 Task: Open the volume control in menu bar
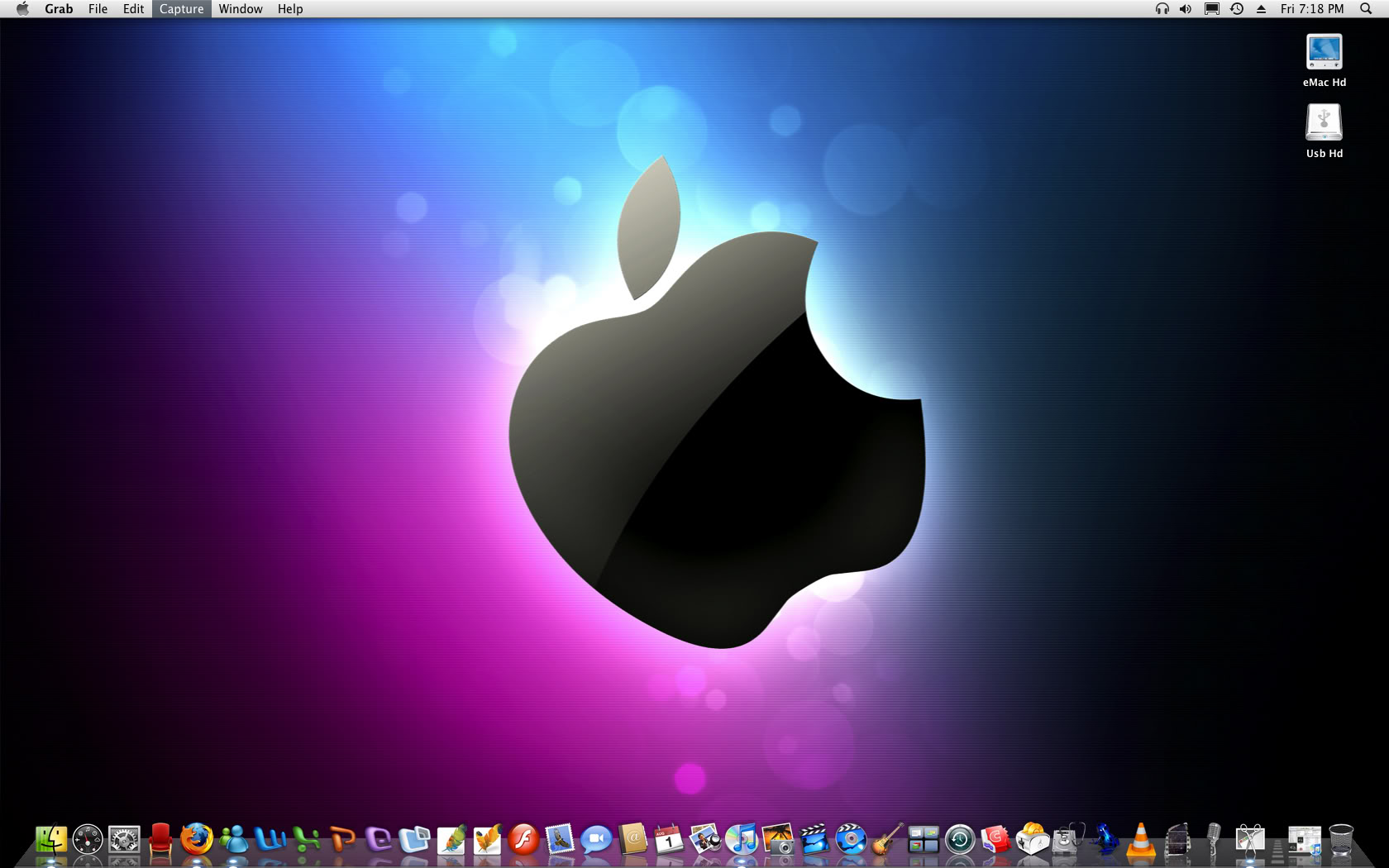click(x=1186, y=8)
